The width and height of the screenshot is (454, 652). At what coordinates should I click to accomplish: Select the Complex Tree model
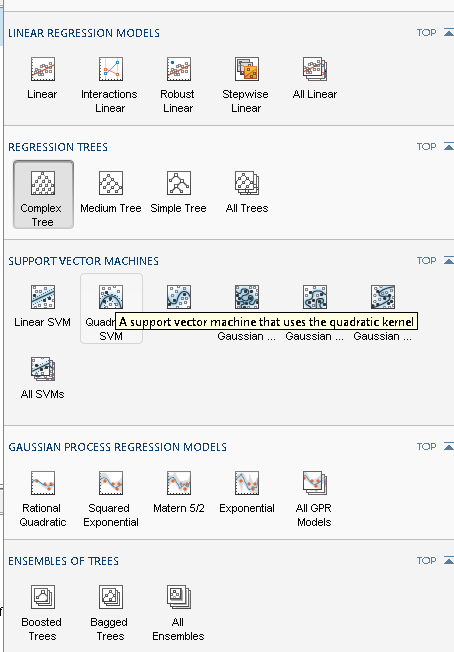click(x=43, y=194)
